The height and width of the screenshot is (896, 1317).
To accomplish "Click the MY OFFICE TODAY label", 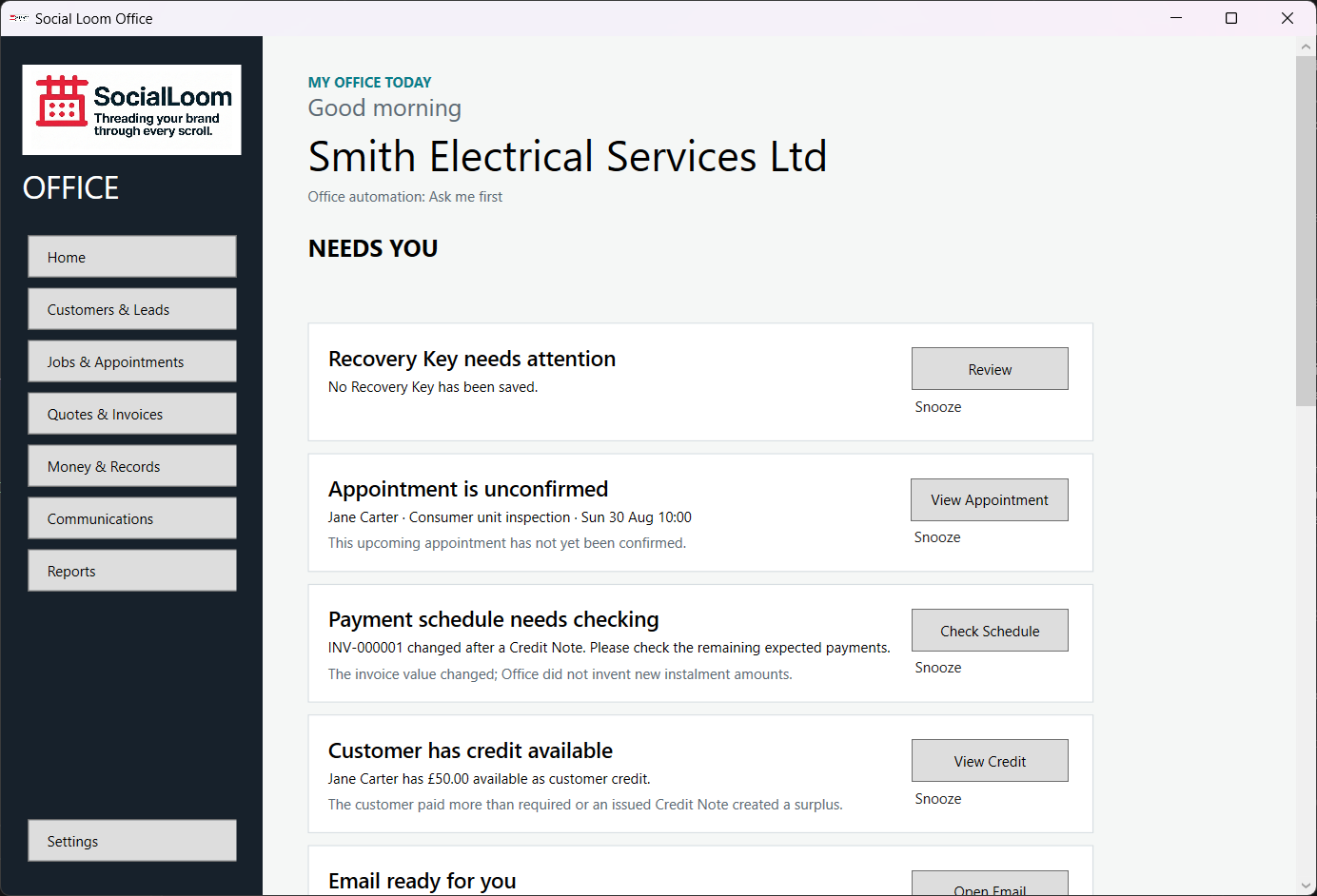I will (x=370, y=83).
